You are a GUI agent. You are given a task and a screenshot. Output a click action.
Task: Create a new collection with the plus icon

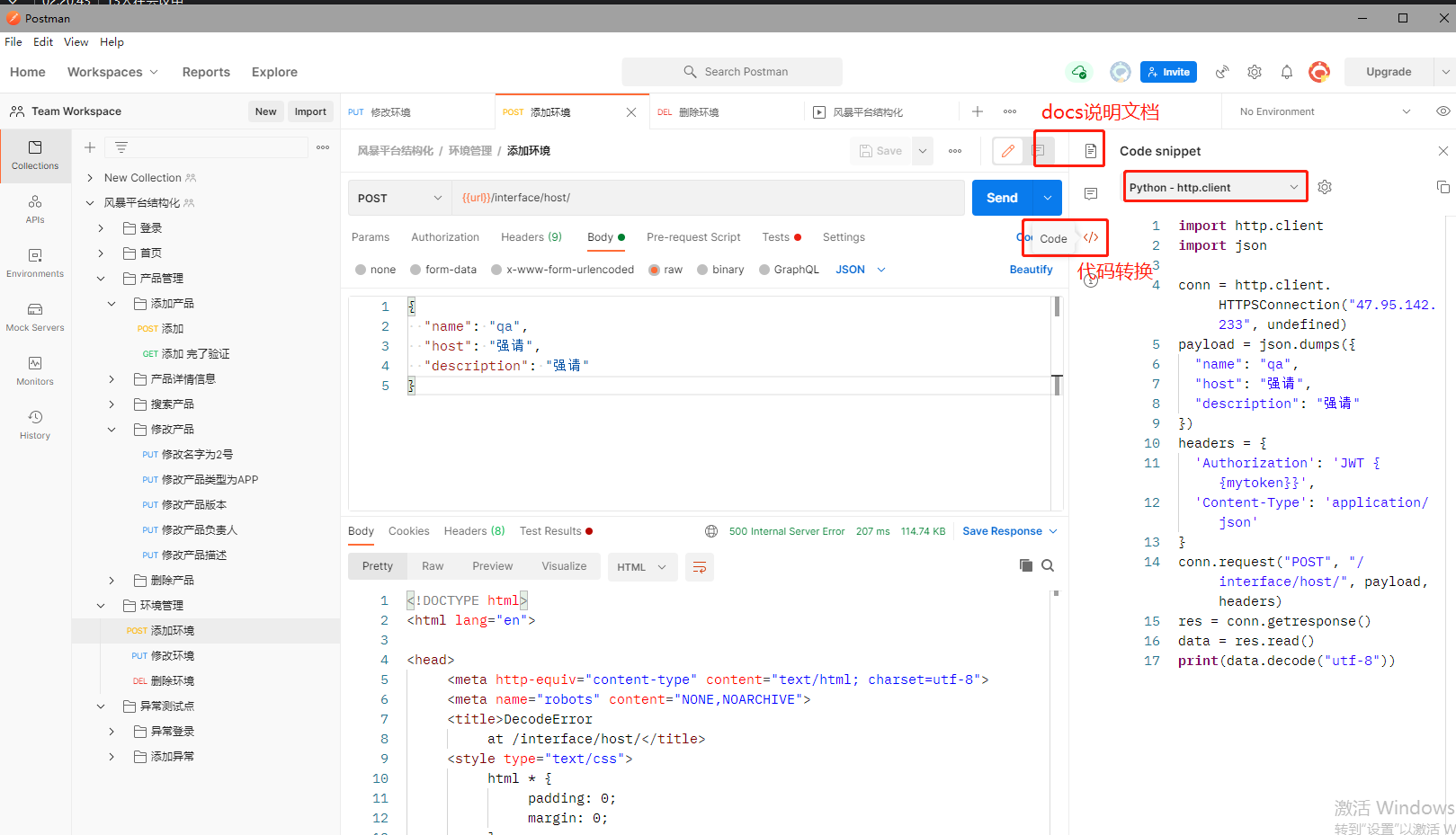pyautogui.click(x=90, y=147)
